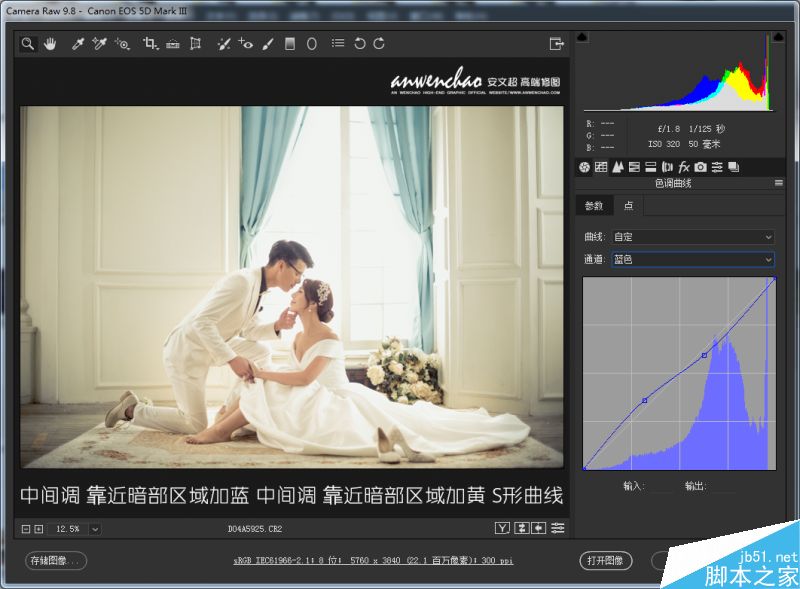This screenshot has width=800, height=589.
Task: Open the HSL / Grayscale panel tab
Action: pos(634,167)
